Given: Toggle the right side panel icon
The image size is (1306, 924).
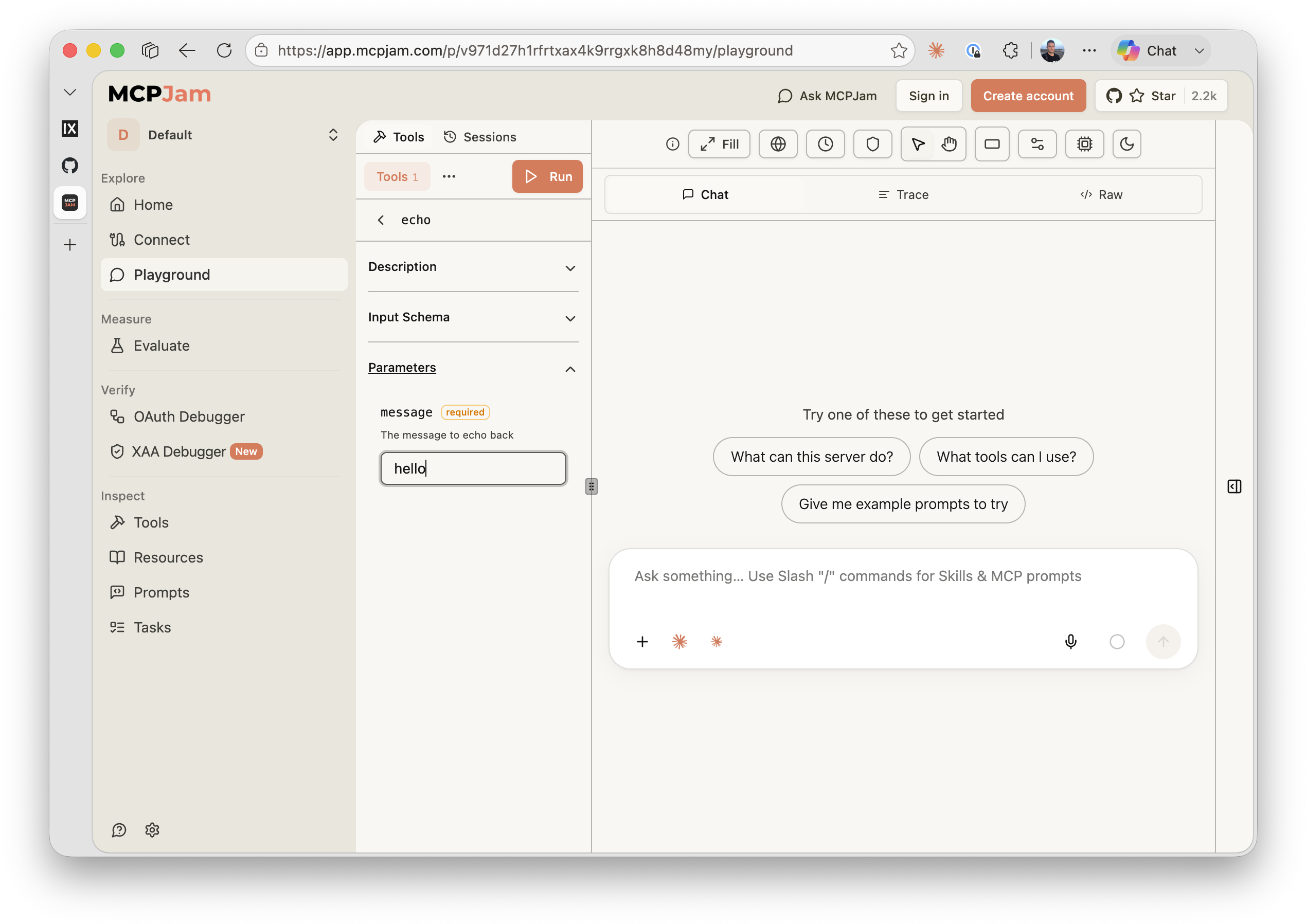Looking at the screenshot, I should 1233,486.
